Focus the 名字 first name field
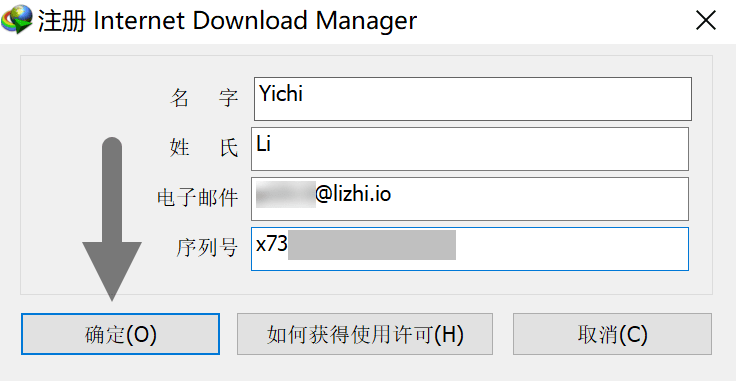 coord(473,99)
